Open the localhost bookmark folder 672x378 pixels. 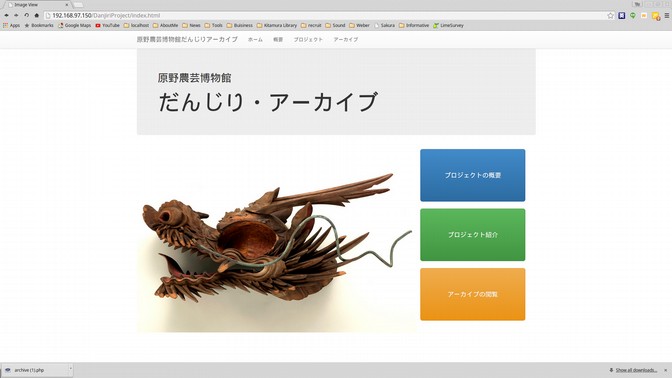tap(136, 25)
